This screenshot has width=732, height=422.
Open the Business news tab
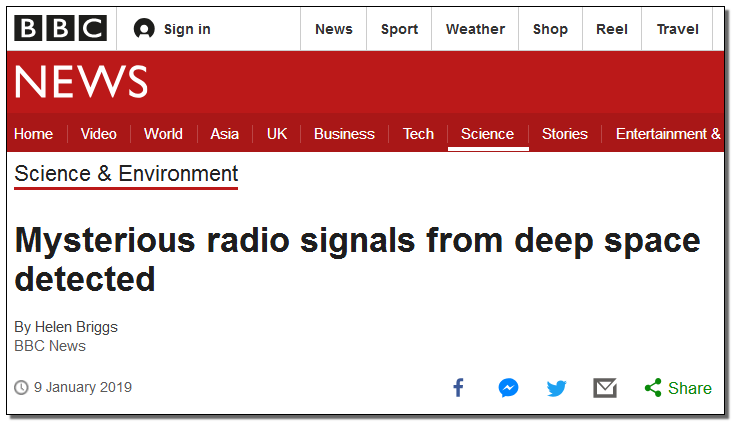[344, 134]
